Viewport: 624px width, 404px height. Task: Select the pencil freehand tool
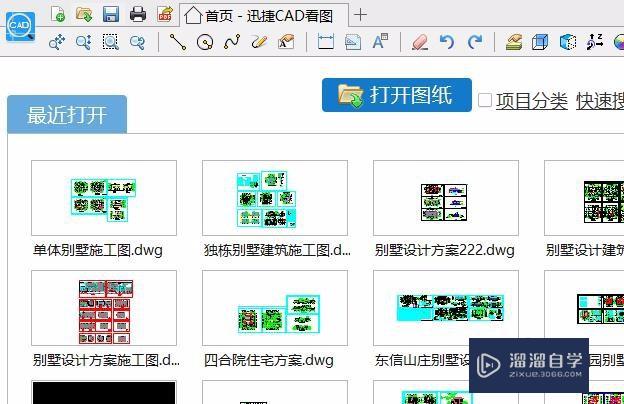[x=259, y=42]
